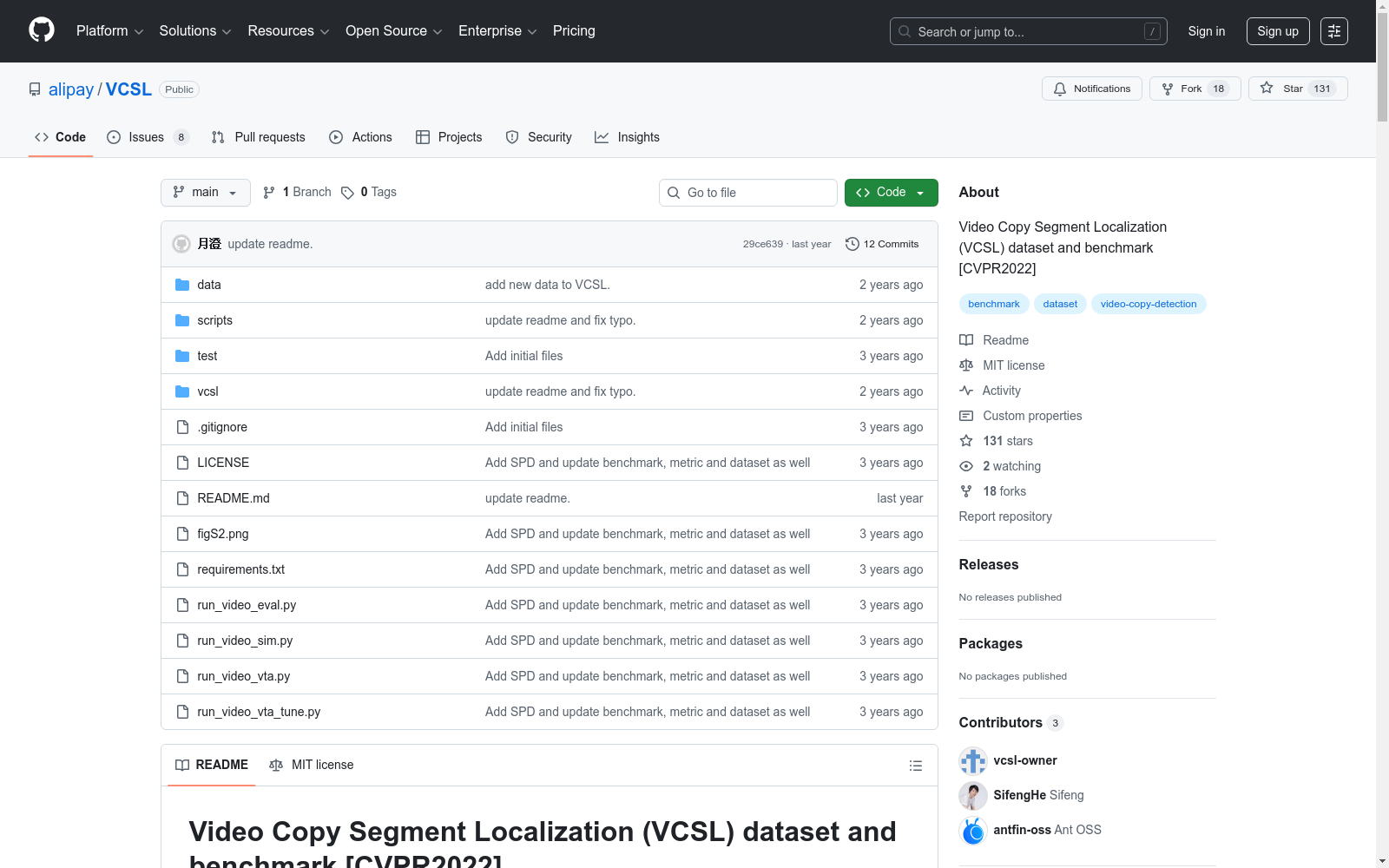
Task: Click the LICENSE file icon
Action: [x=182, y=463]
